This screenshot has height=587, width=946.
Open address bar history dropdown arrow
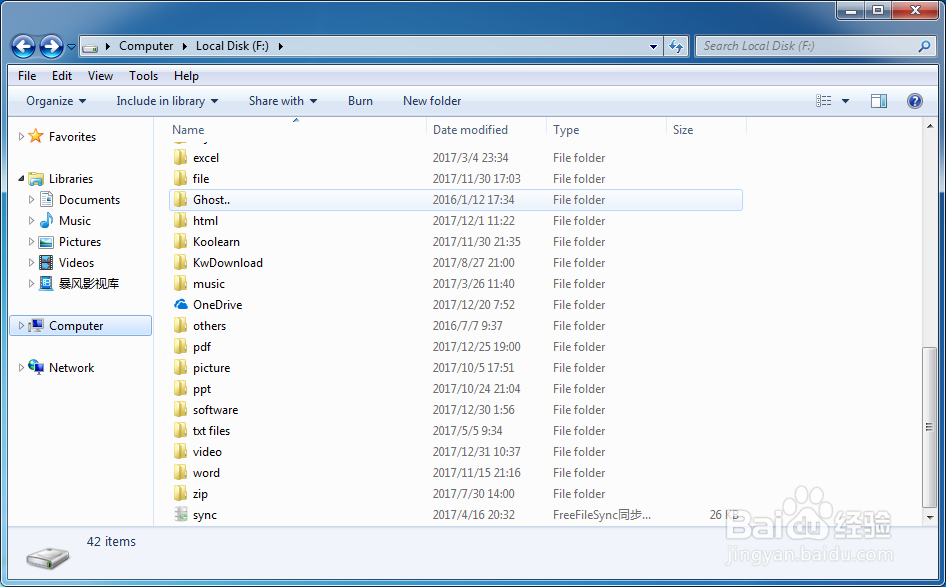(x=653, y=46)
